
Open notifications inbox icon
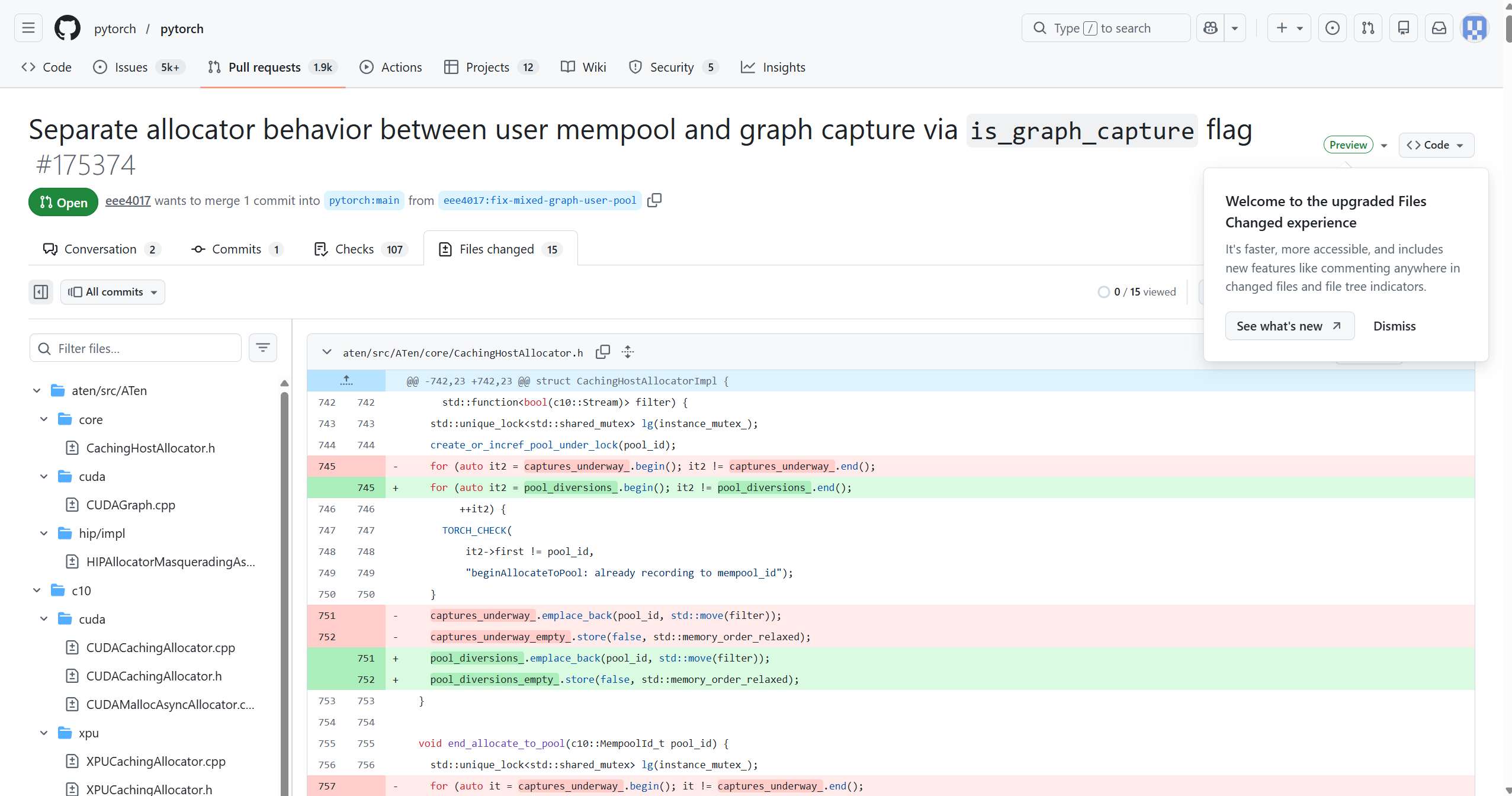coord(1439,28)
